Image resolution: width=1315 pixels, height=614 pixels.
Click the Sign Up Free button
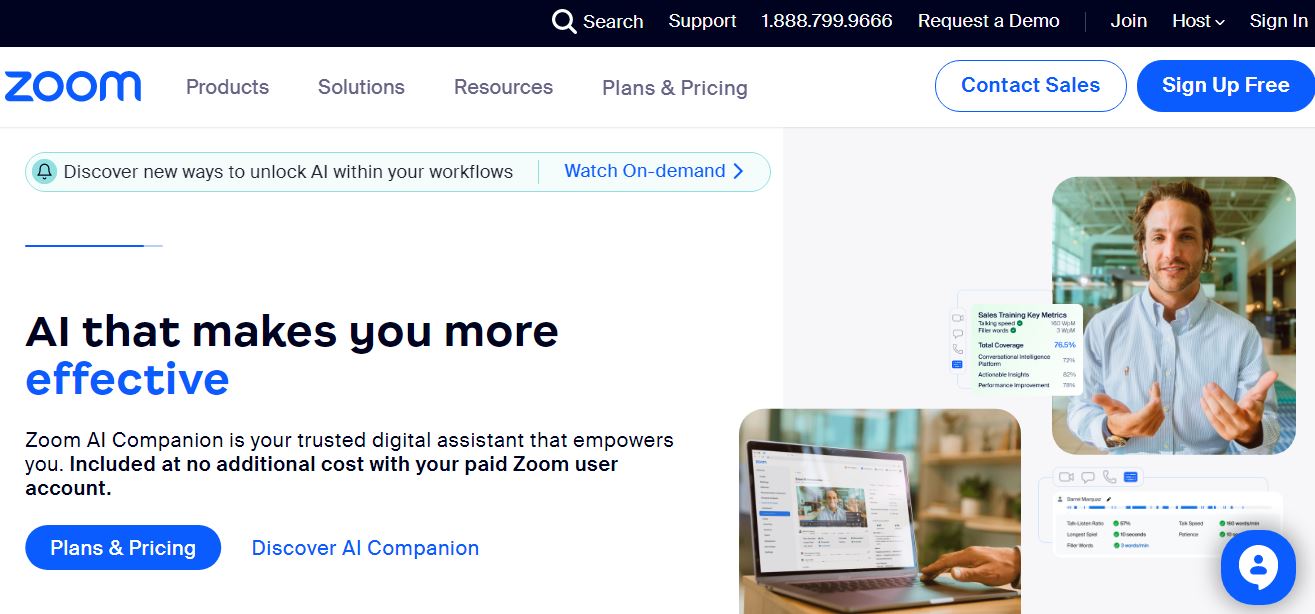[1226, 86]
